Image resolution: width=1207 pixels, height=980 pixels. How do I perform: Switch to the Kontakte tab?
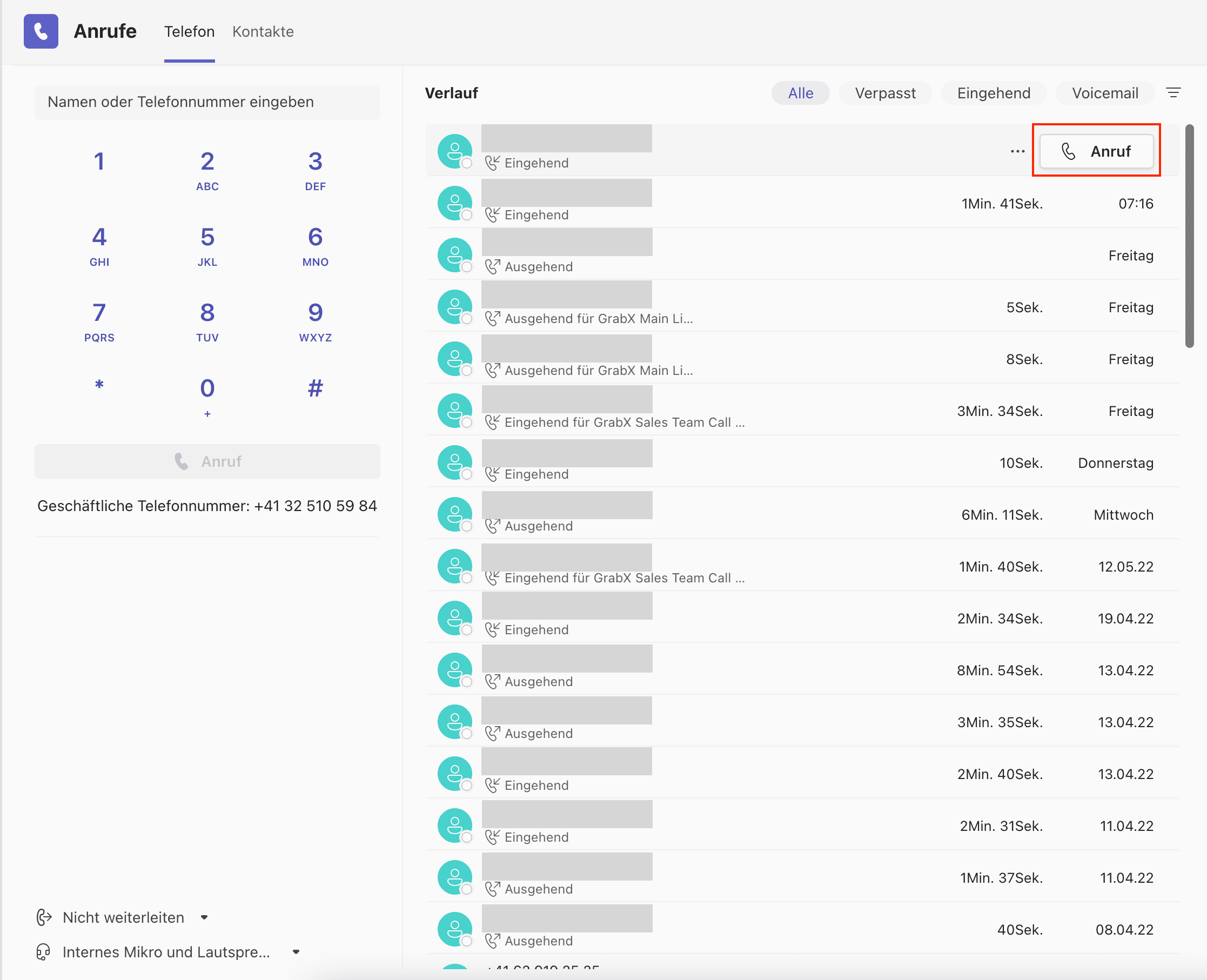point(263,32)
